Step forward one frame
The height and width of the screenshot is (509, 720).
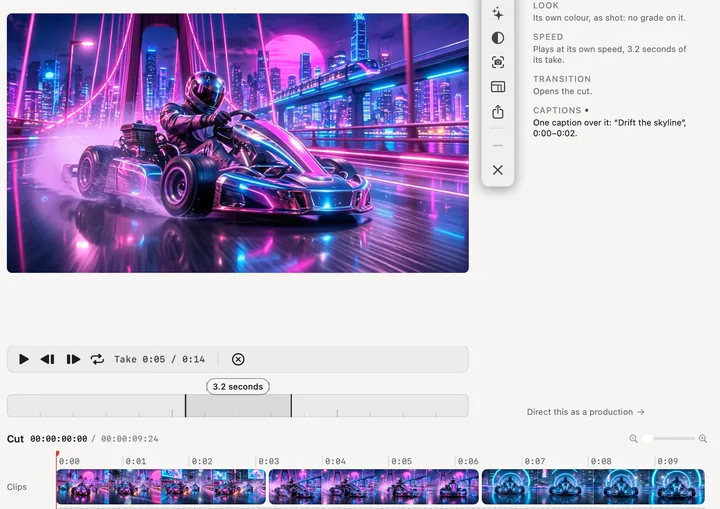(73, 359)
